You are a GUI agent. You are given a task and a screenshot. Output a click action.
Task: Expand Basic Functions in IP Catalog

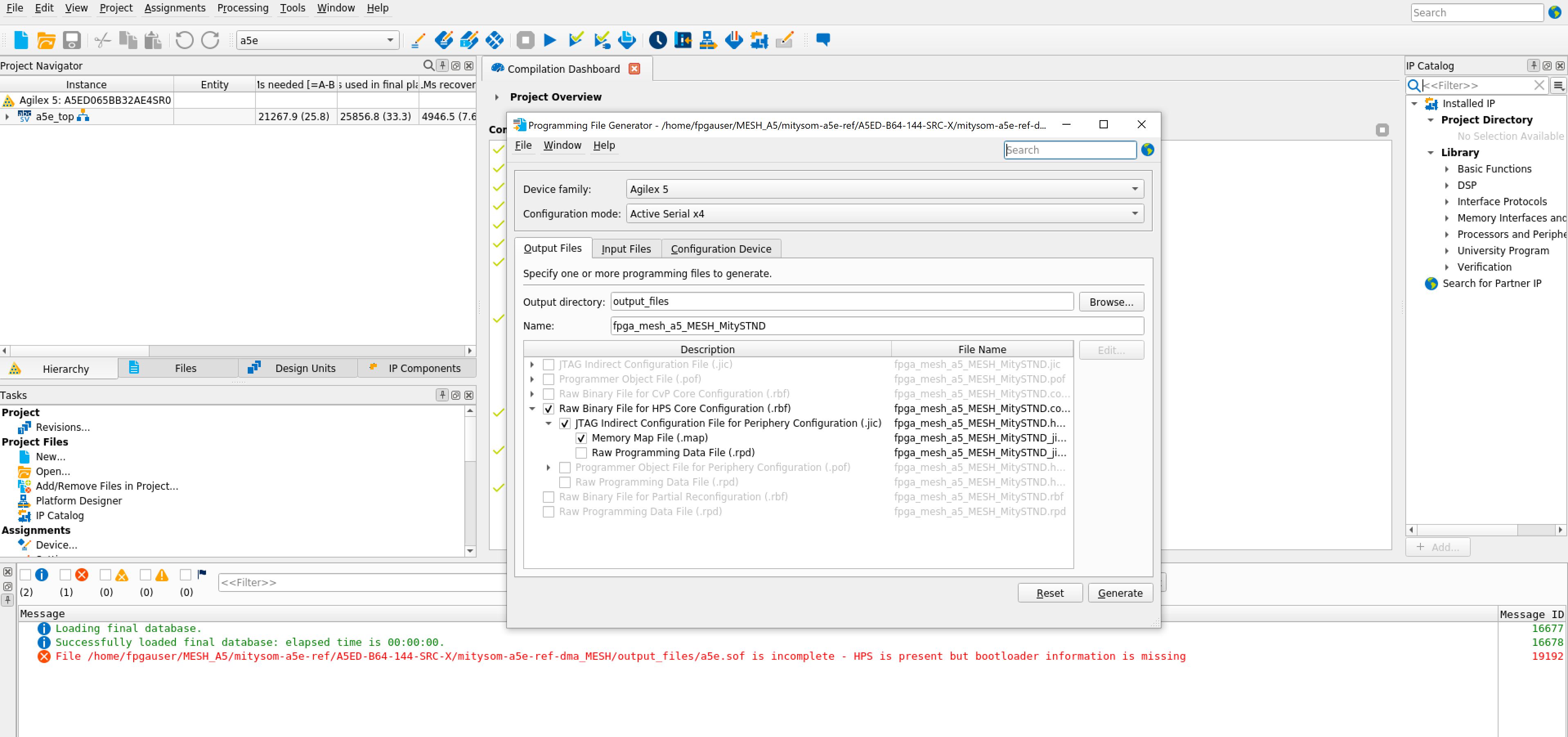click(1447, 169)
